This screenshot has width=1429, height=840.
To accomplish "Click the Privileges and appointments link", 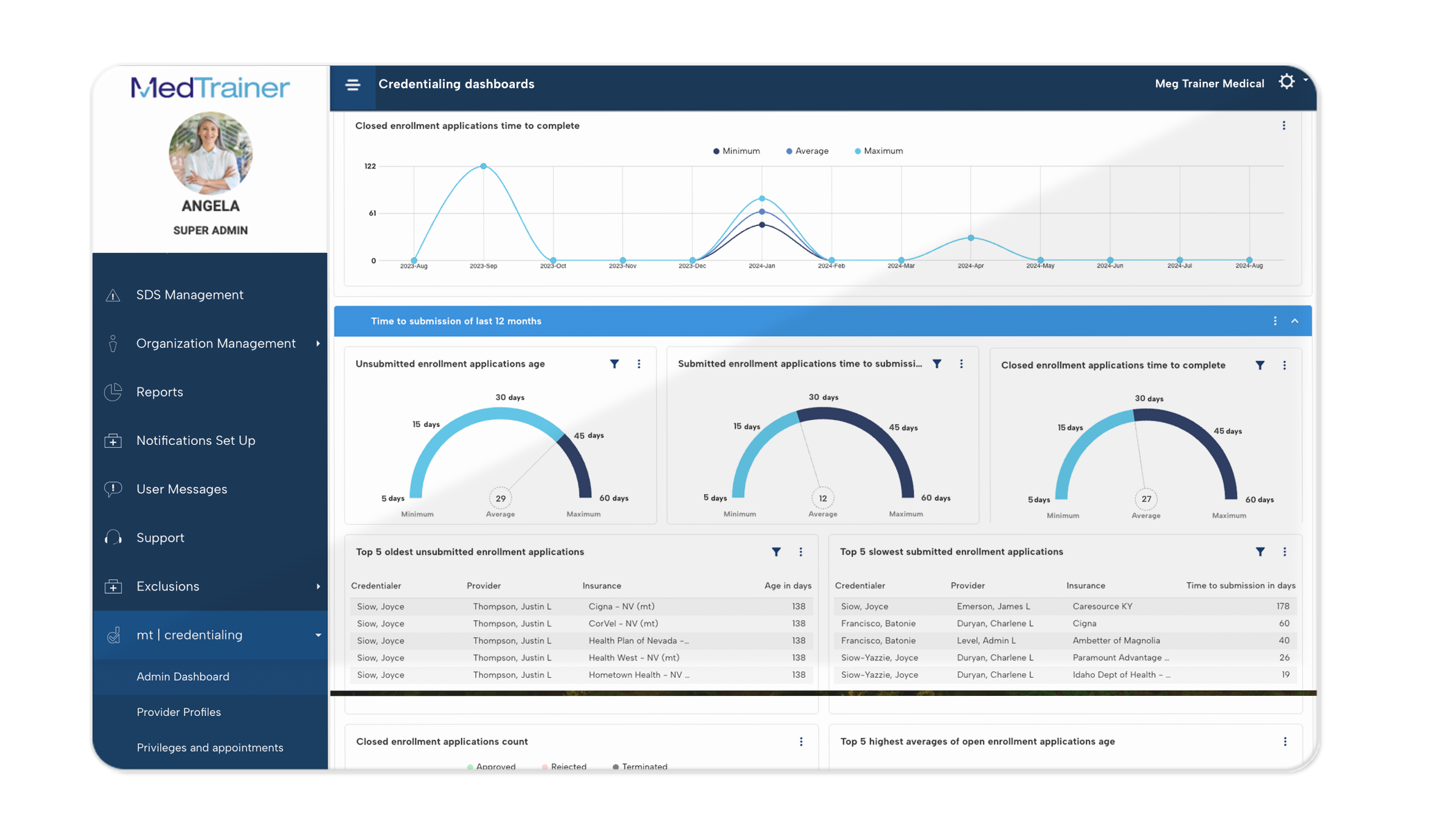I will click(x=209, y=747).
